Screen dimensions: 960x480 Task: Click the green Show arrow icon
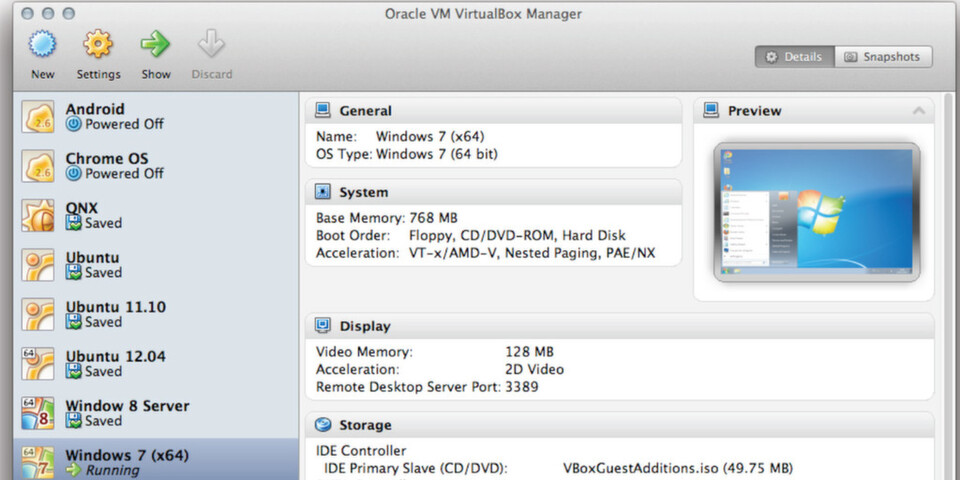(156, 44)
